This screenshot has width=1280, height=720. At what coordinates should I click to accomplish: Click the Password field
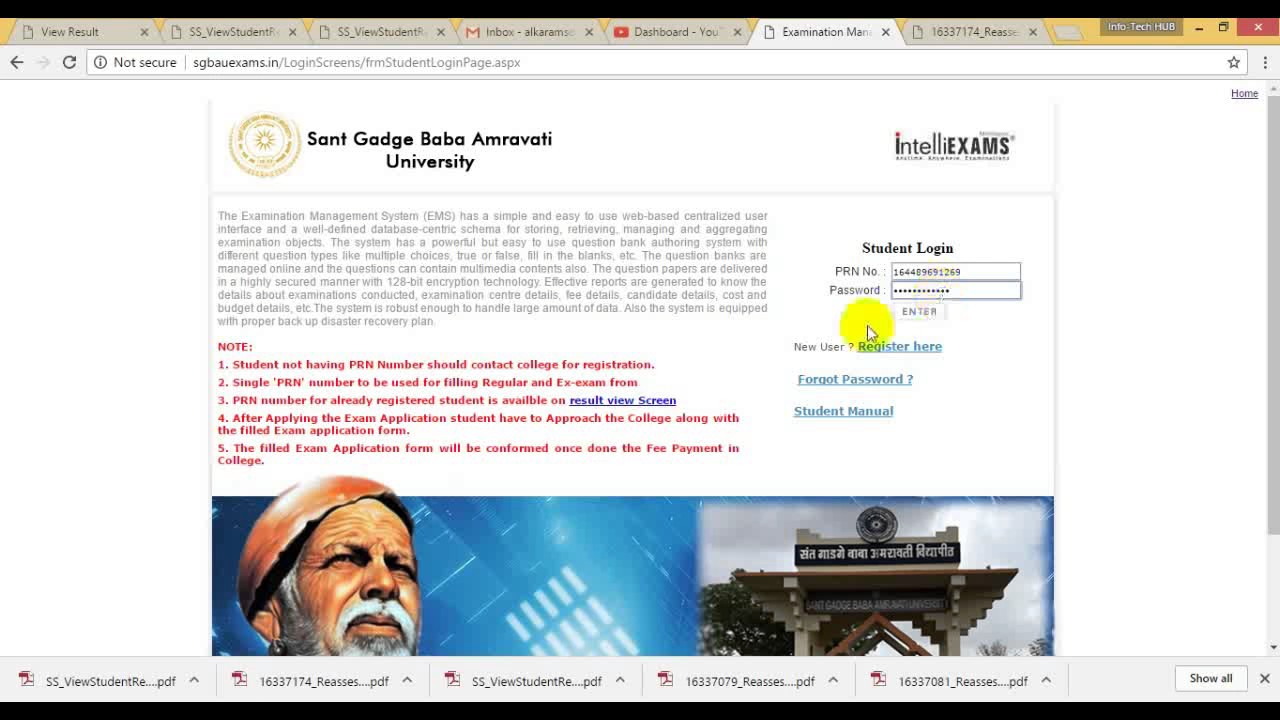pos(955,290)
